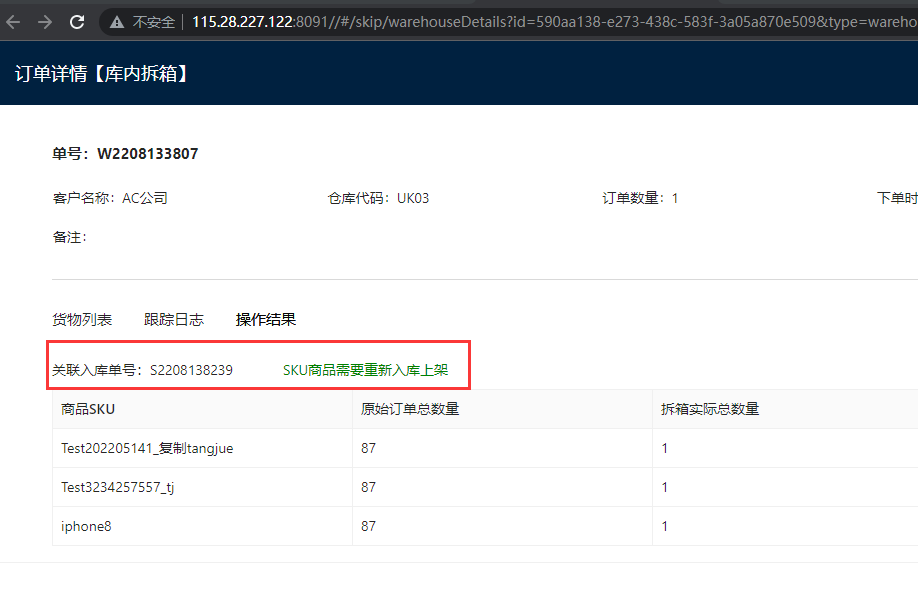The width and height of the screenshot is (918, 605).
Task: Click the 商品SKU column header
Action: 88,408
